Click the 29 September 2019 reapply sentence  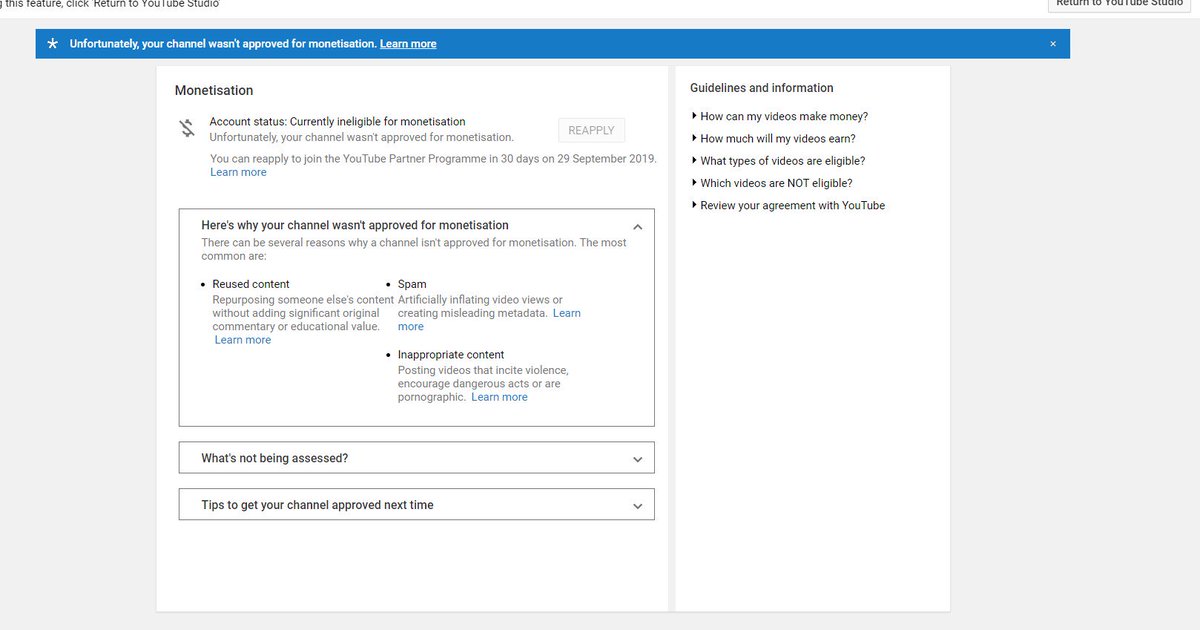coord(433,158)
